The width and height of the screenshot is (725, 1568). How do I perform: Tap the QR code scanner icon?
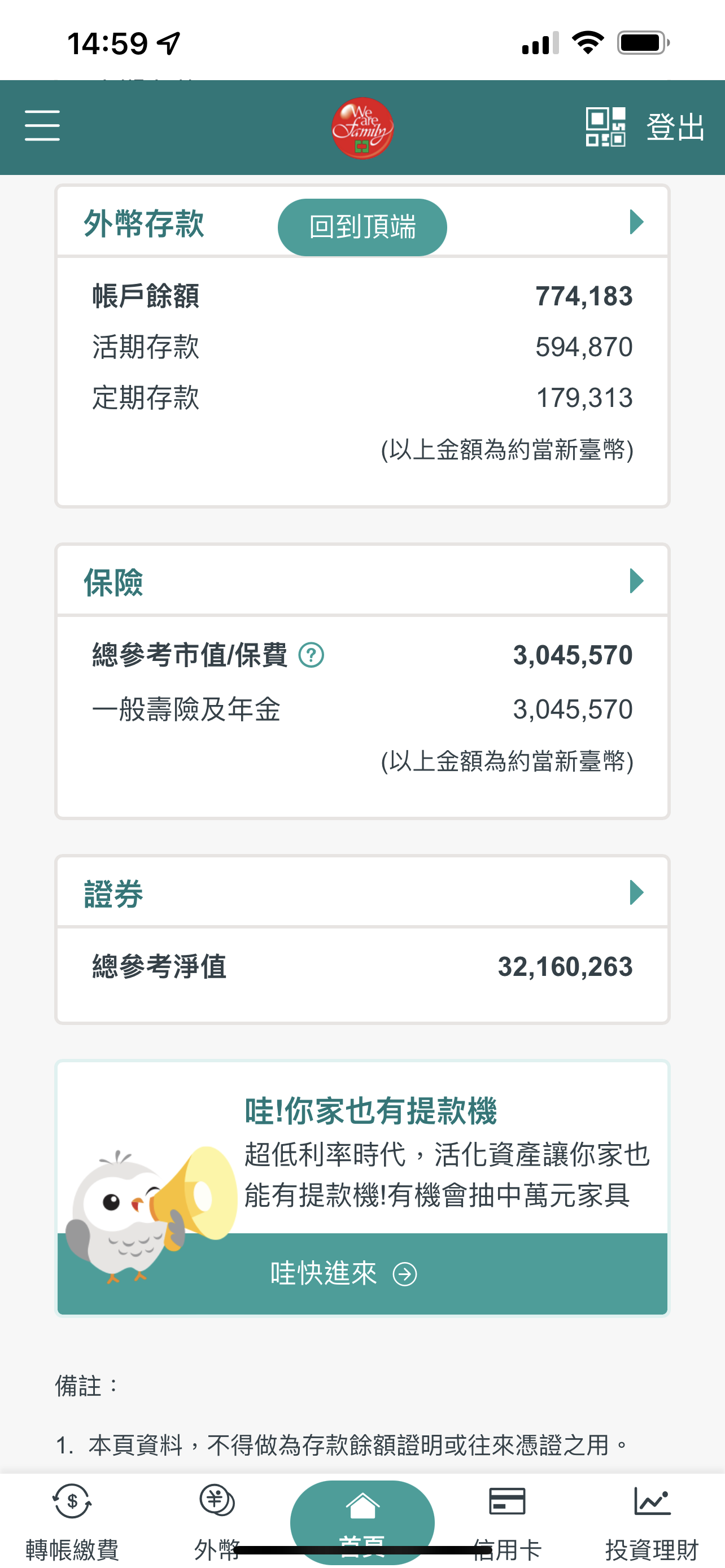coord(605,126)
